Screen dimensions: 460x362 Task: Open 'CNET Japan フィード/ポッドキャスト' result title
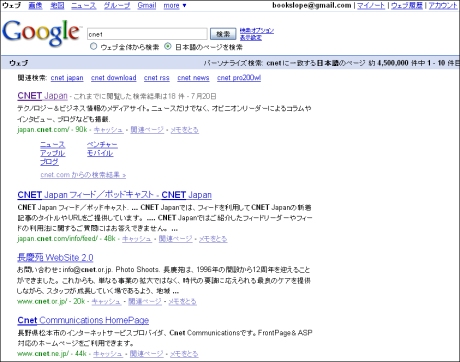(115, 195)
